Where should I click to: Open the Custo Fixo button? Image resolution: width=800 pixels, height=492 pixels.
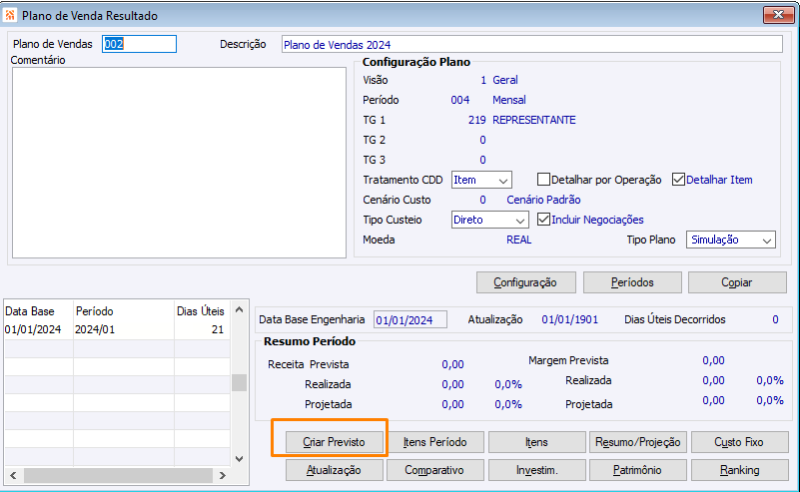(x=739, y=442)
